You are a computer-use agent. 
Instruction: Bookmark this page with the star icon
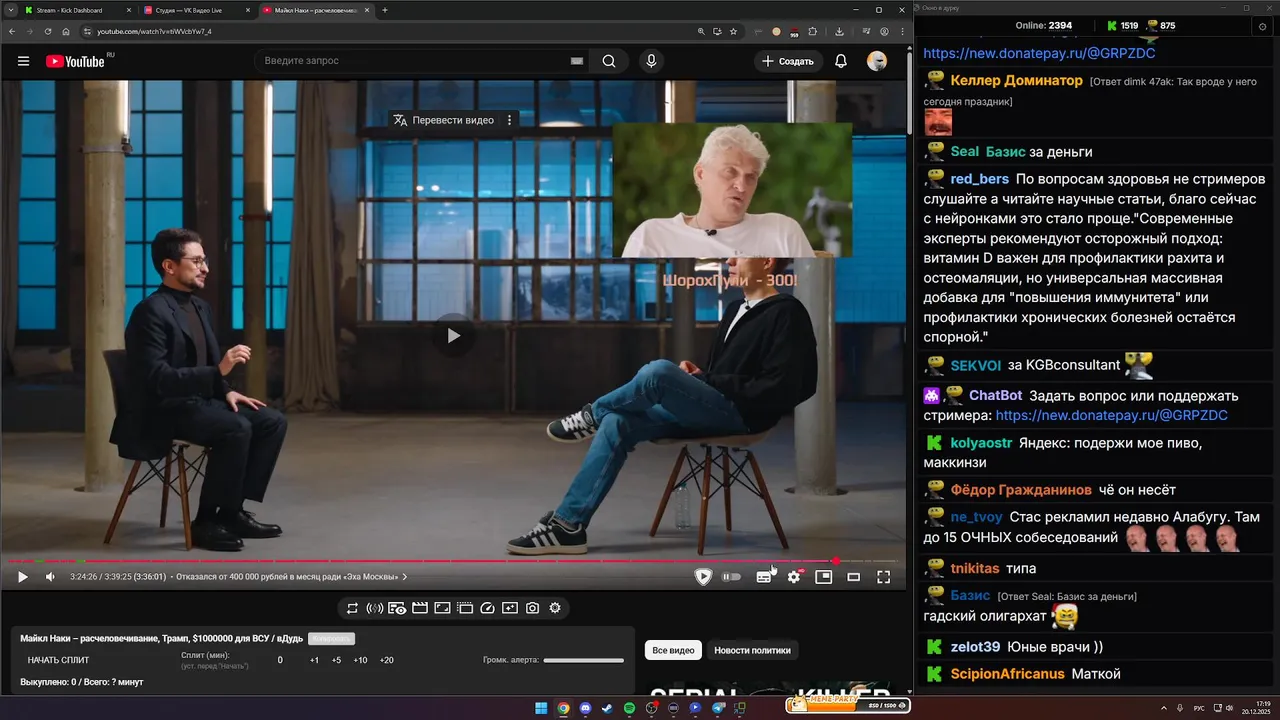click(733, 31)
